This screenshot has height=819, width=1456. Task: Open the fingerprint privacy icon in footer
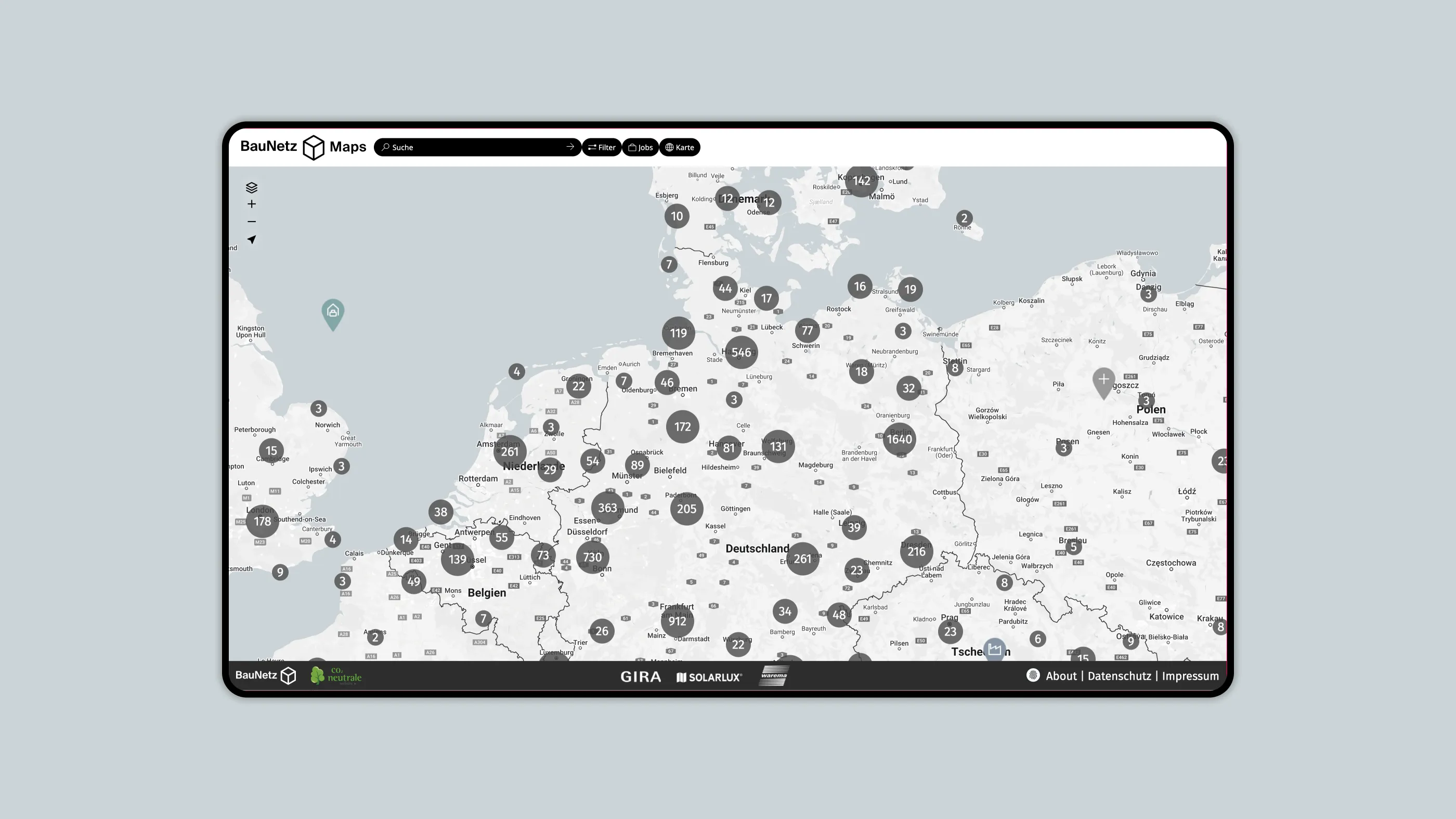1033,675
